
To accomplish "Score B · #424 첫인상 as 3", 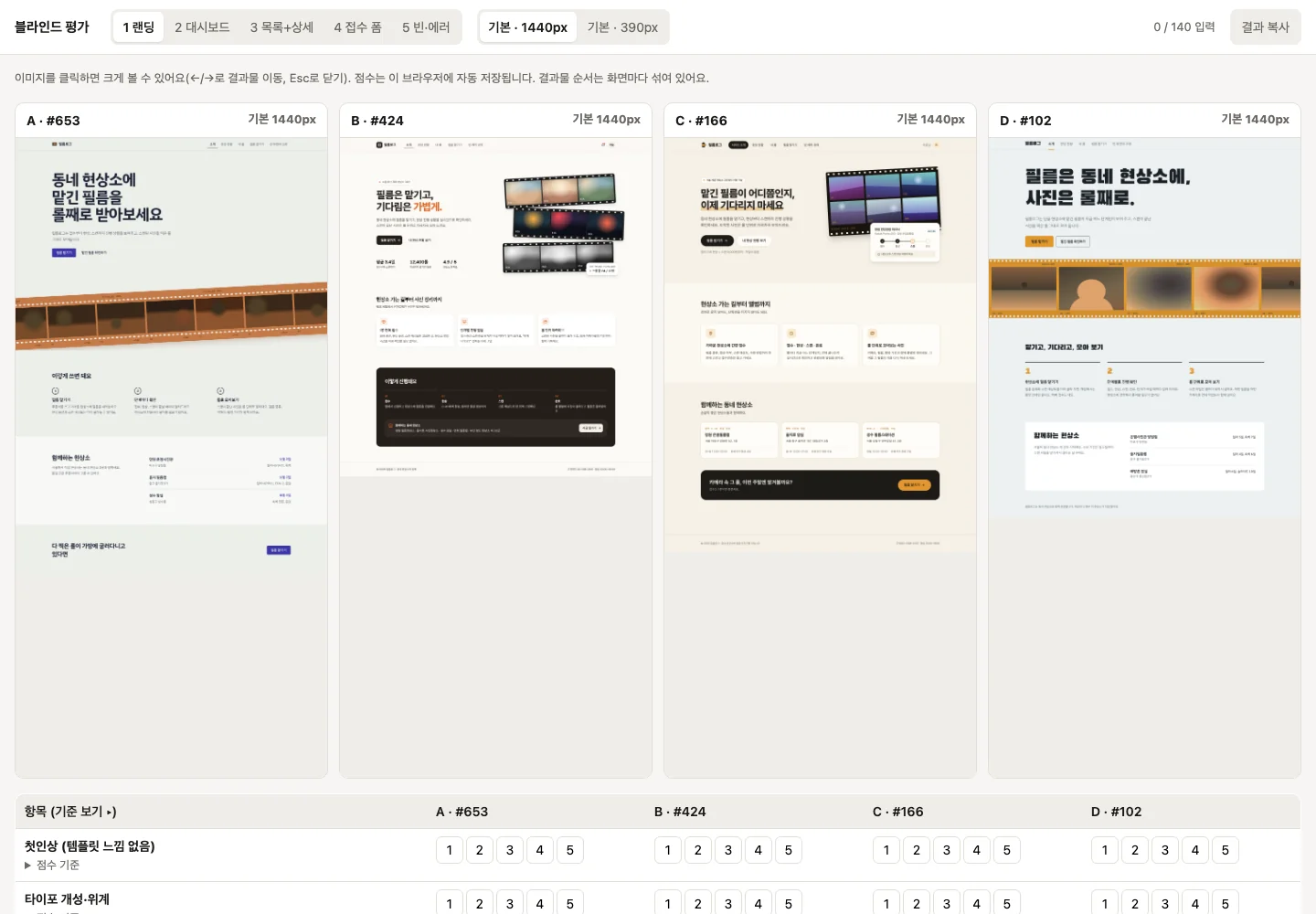I will [728, 850].
